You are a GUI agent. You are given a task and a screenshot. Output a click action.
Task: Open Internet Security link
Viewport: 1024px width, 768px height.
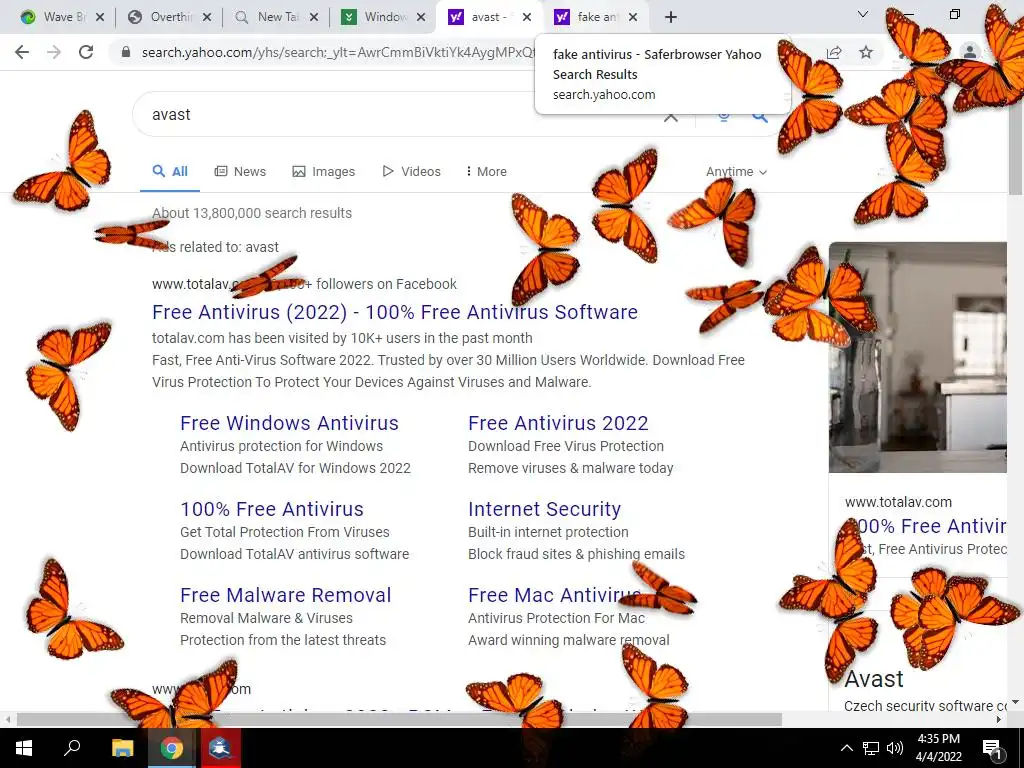pos(544,509)
